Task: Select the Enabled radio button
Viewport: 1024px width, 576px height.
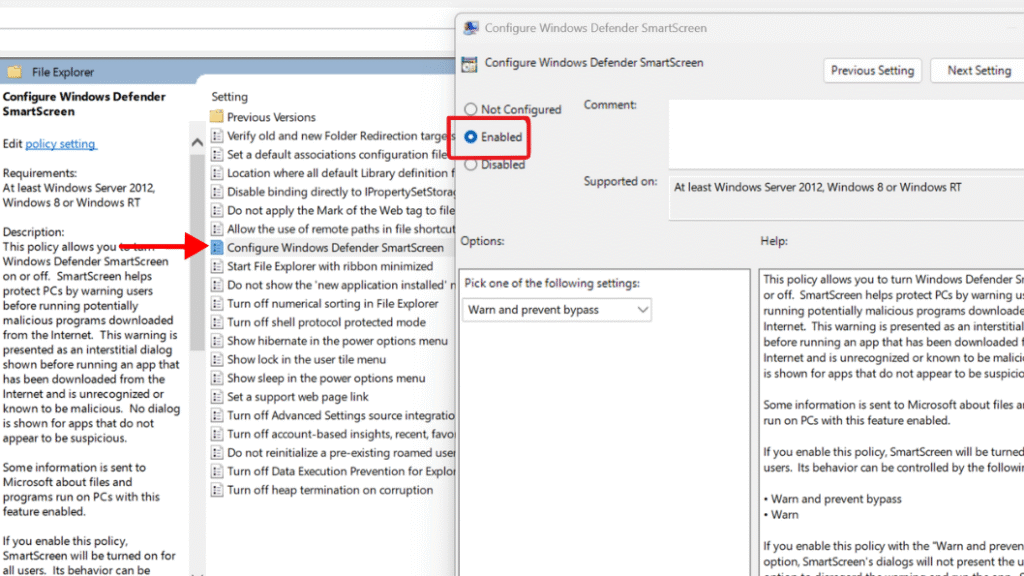Action: tap(470, 137)
